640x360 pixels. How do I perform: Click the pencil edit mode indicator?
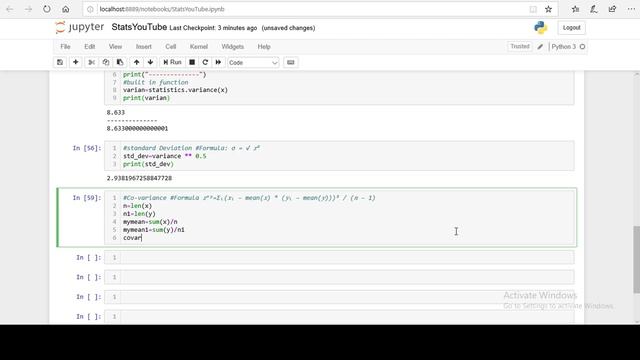click(x=540, y=47)
